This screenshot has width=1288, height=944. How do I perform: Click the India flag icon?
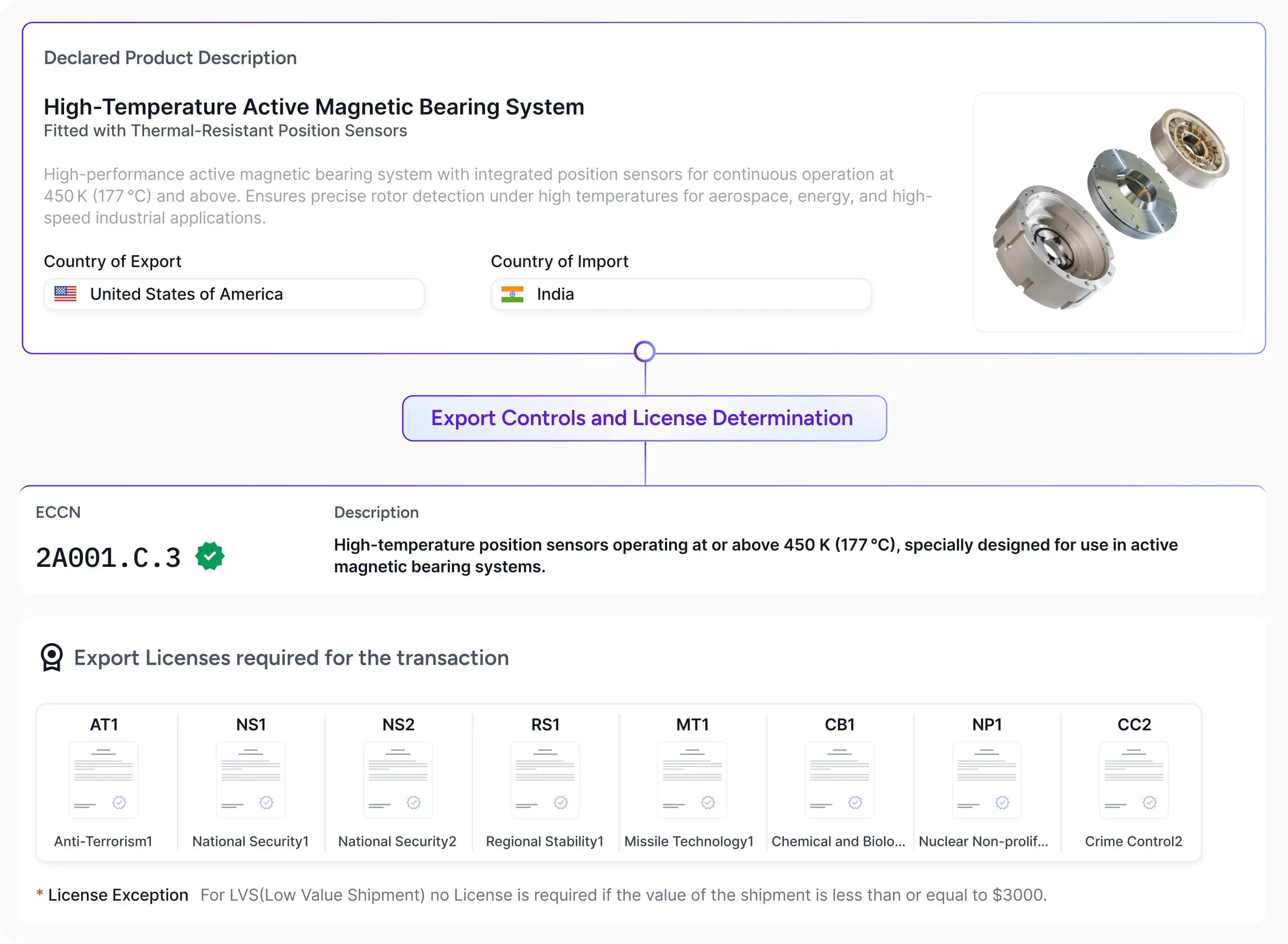click(512, 294)
